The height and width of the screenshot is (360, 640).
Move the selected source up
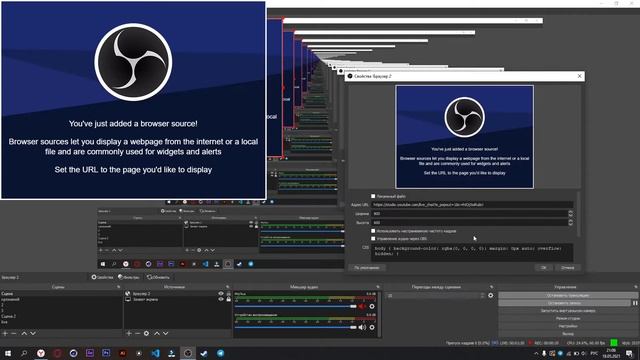pyautogui.click(x=157, y=333)
